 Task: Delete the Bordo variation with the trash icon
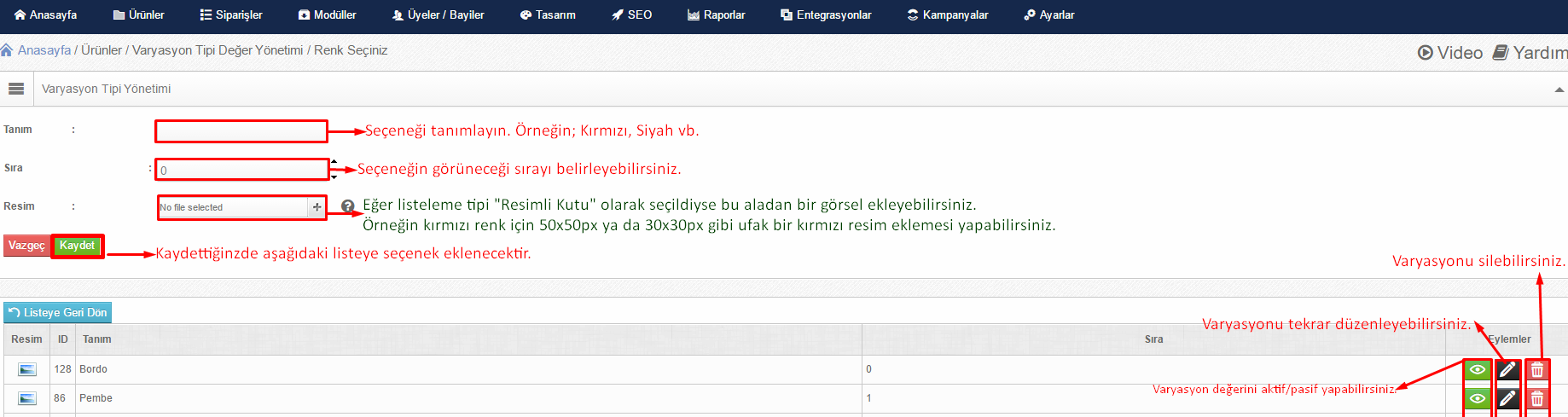click(x=1537, y=369)
